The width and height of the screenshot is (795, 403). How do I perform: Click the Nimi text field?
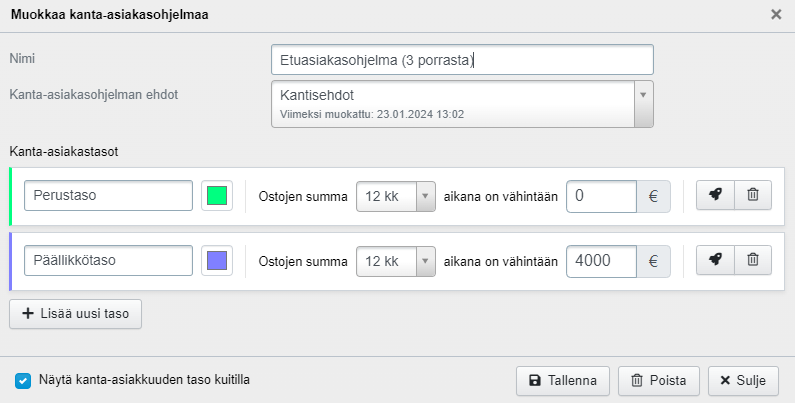[462, 60]
